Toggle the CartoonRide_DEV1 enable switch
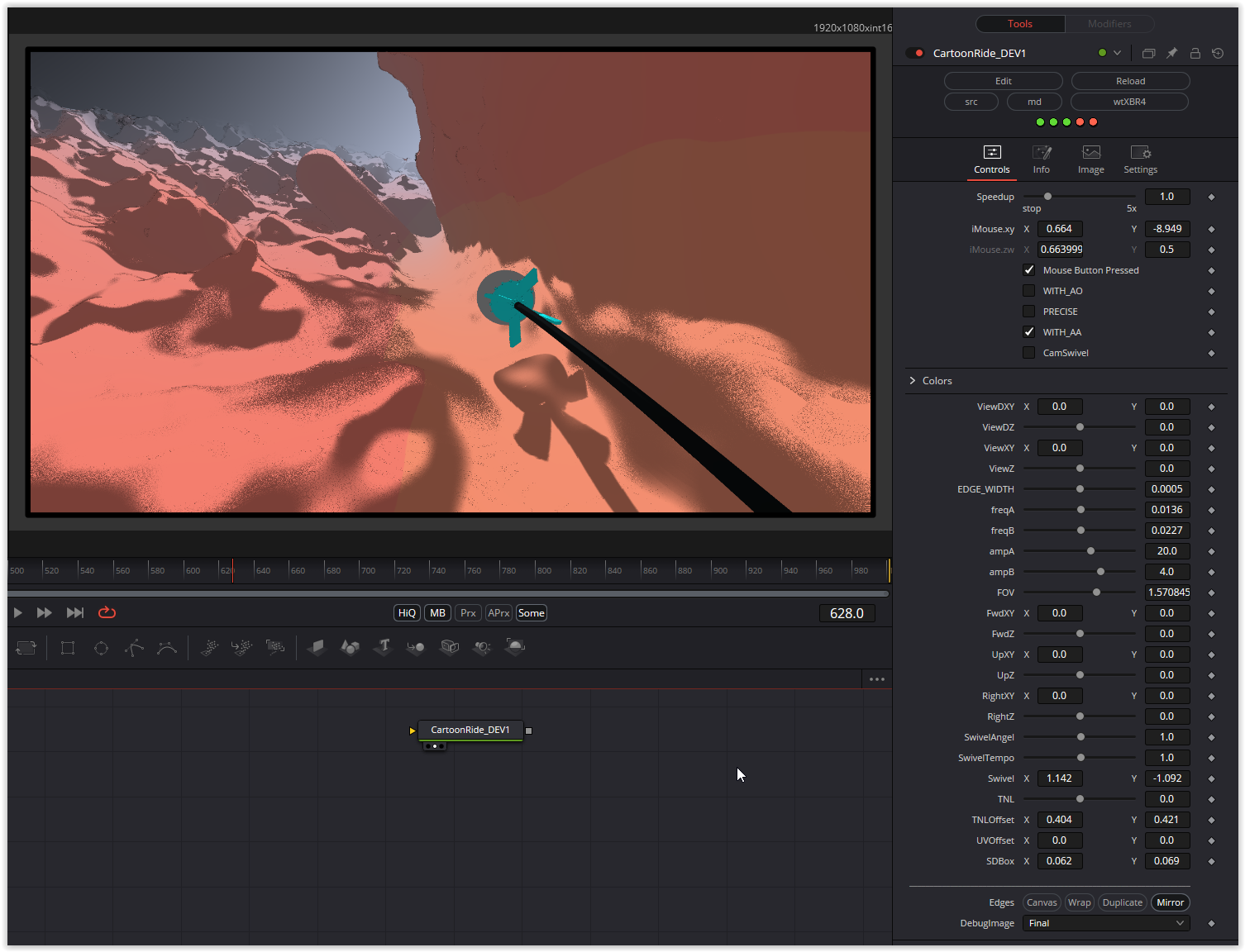1245x952 pixels. [914, 52]
